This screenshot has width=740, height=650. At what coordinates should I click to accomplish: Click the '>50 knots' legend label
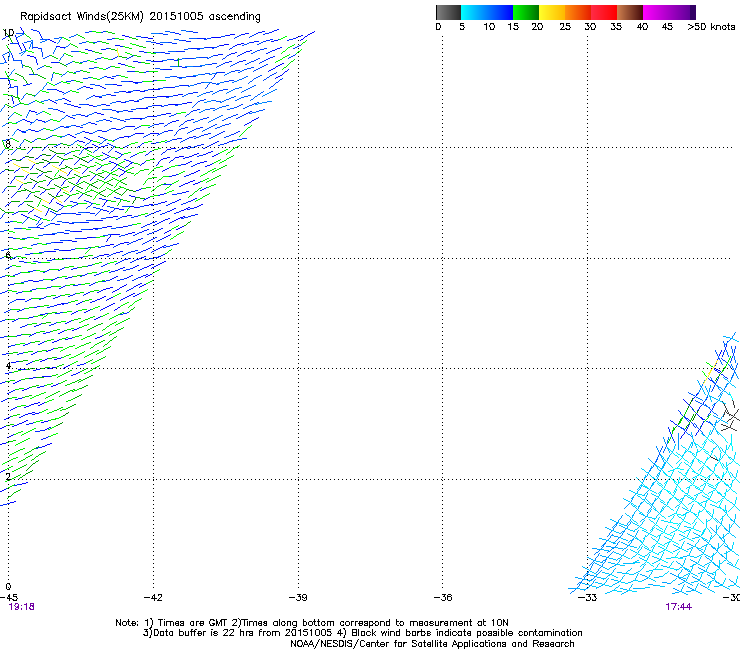coord(711,27)
